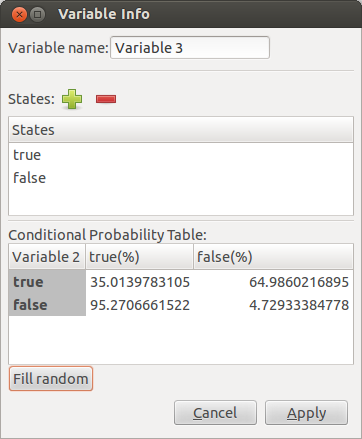
Task: Click the gray window button beside close
Action: [x=38, y=14]
